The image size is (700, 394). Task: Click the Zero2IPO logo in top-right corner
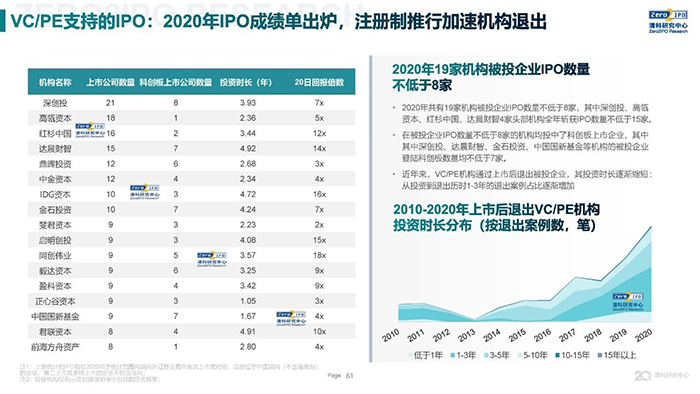coord(668,21)
